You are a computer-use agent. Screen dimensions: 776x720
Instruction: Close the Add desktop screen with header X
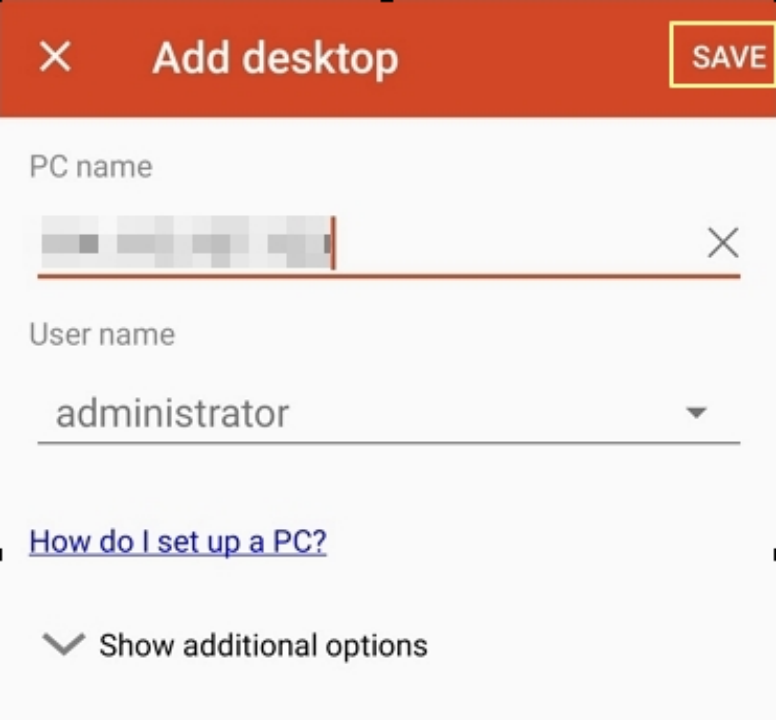pyautogui.click(x=55, y=56)
